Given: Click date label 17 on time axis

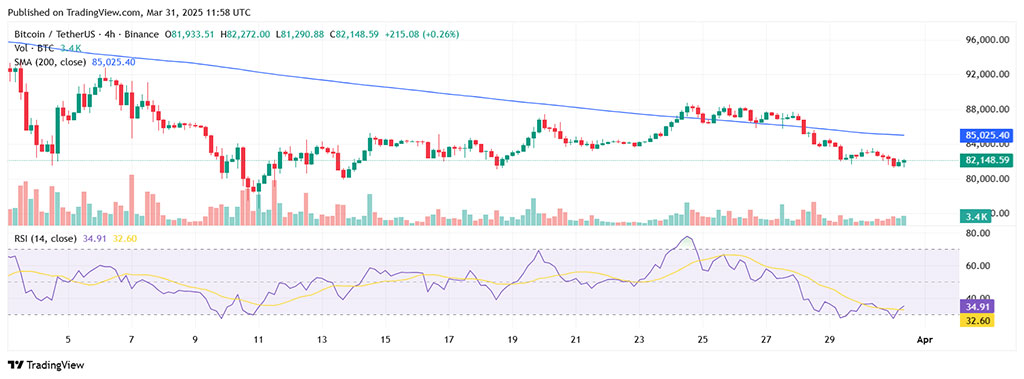Looking at the screenshot, I should [449, 340].
